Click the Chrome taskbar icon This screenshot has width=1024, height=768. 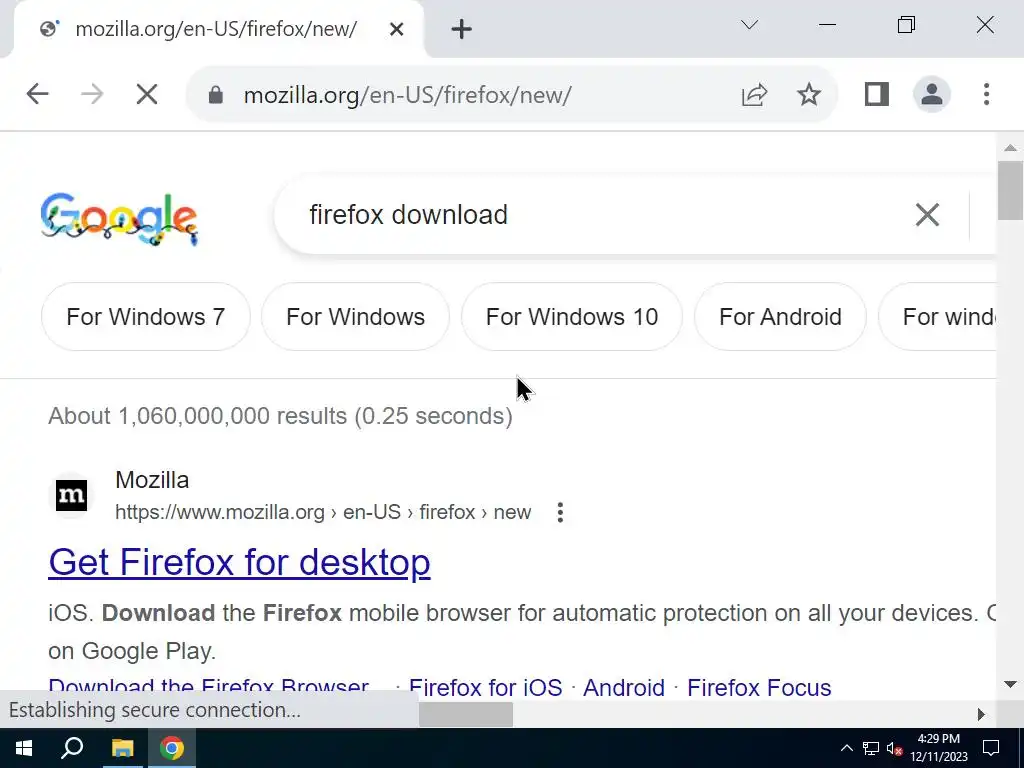click(x=172, y=748)
